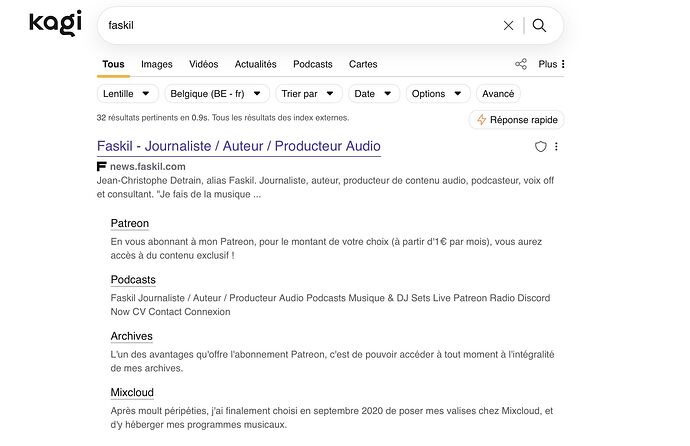690x446 pixels.
Task: Open the Plus three-dot menu
Action: [552, 64]
